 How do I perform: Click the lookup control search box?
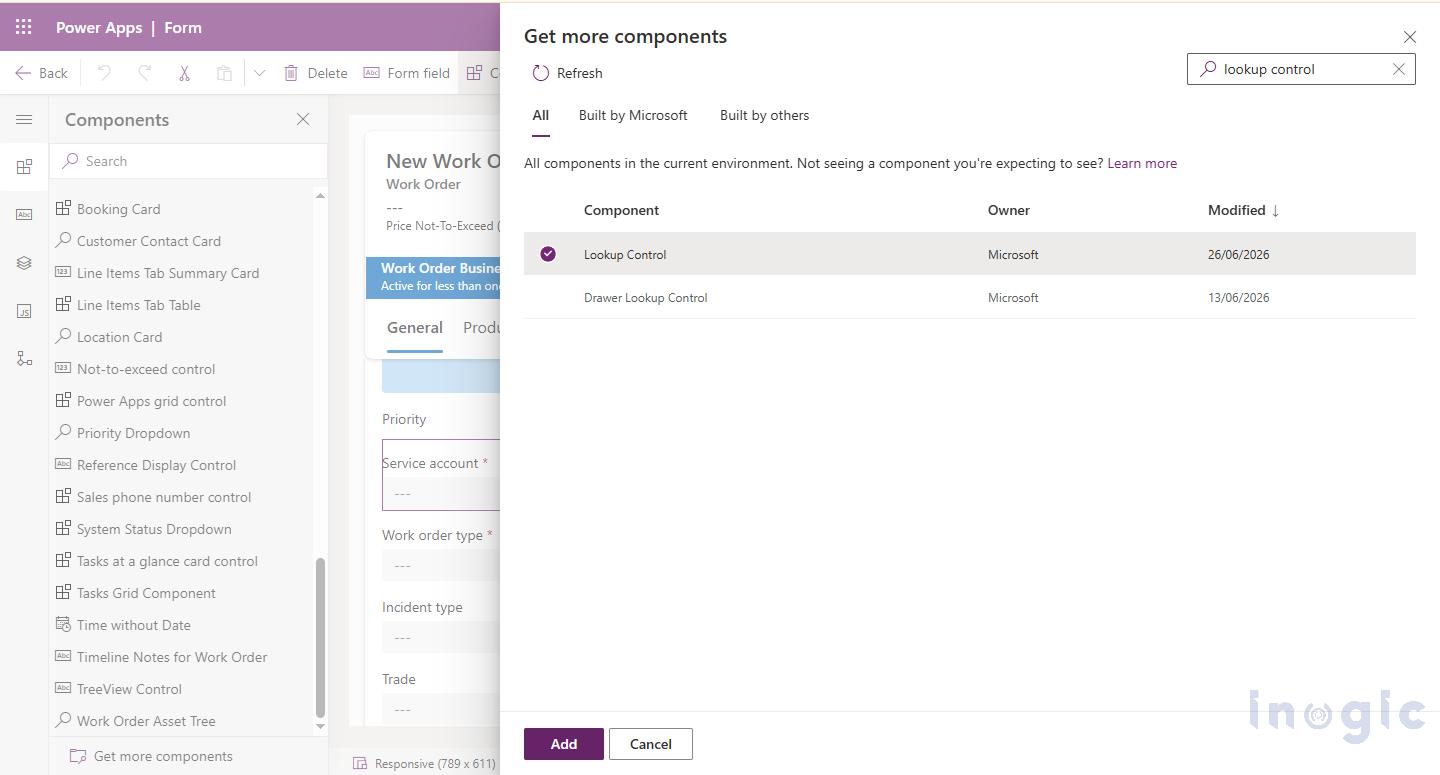[x=1301, y=69]
